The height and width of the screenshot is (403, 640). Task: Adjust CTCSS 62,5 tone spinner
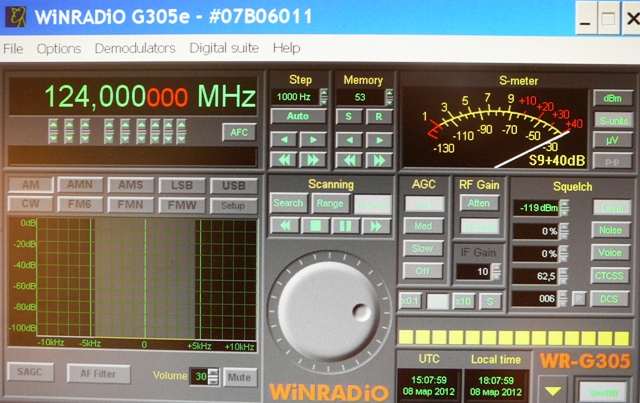[x=563, y=276]
